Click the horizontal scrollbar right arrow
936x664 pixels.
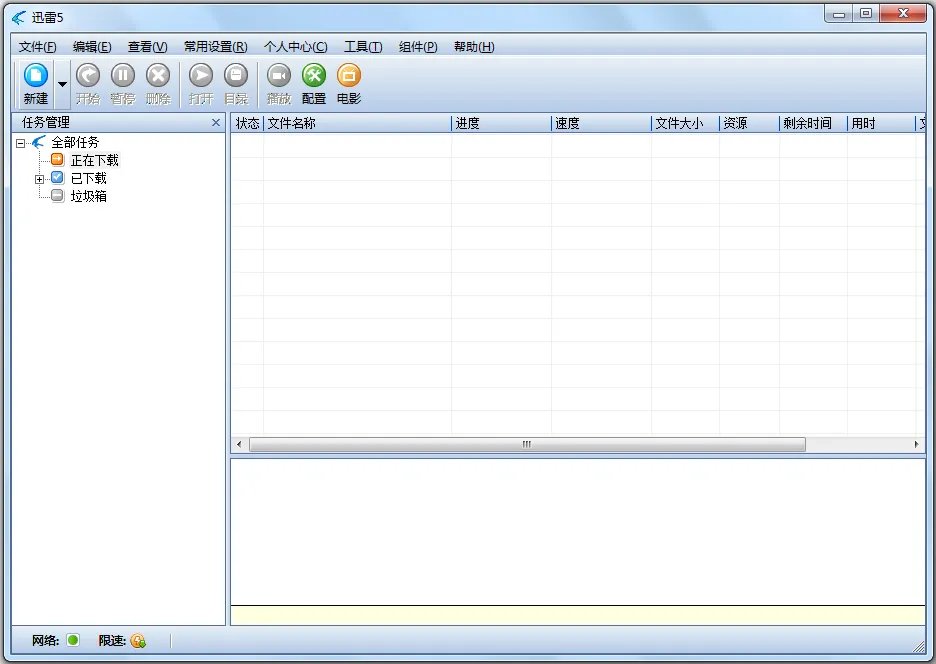click(917, 444)
